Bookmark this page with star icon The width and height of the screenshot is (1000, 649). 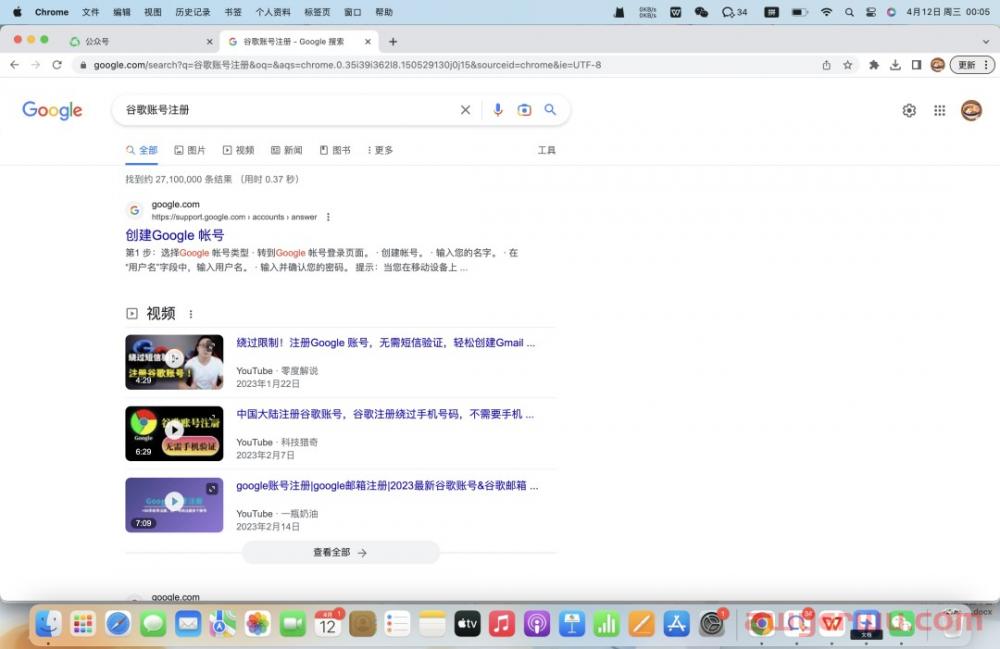click(x=848, y=65)
